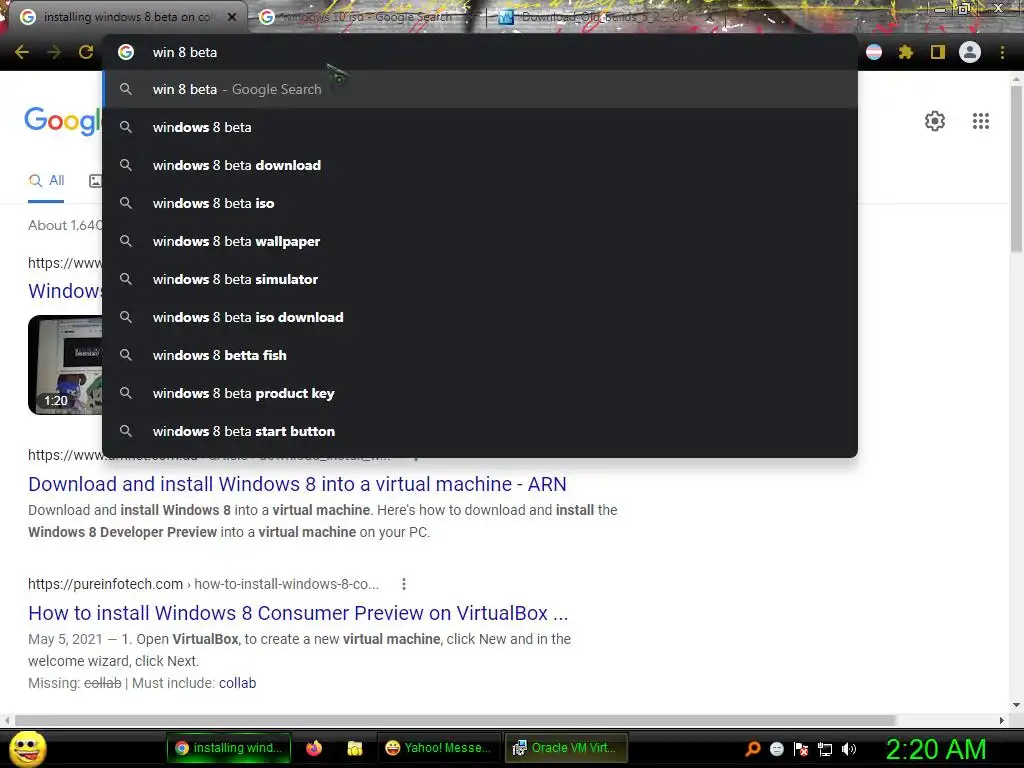Click the vertical scrollbar thumb

tap(1016, 168)
